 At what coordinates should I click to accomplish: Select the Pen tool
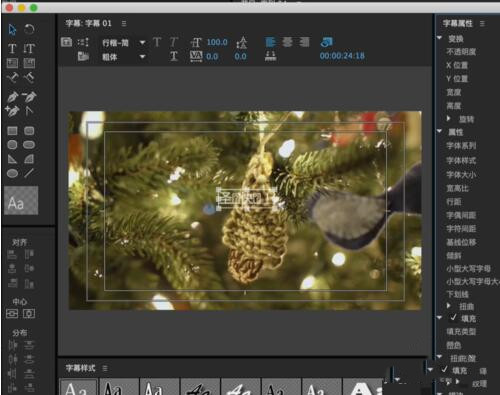12,97
